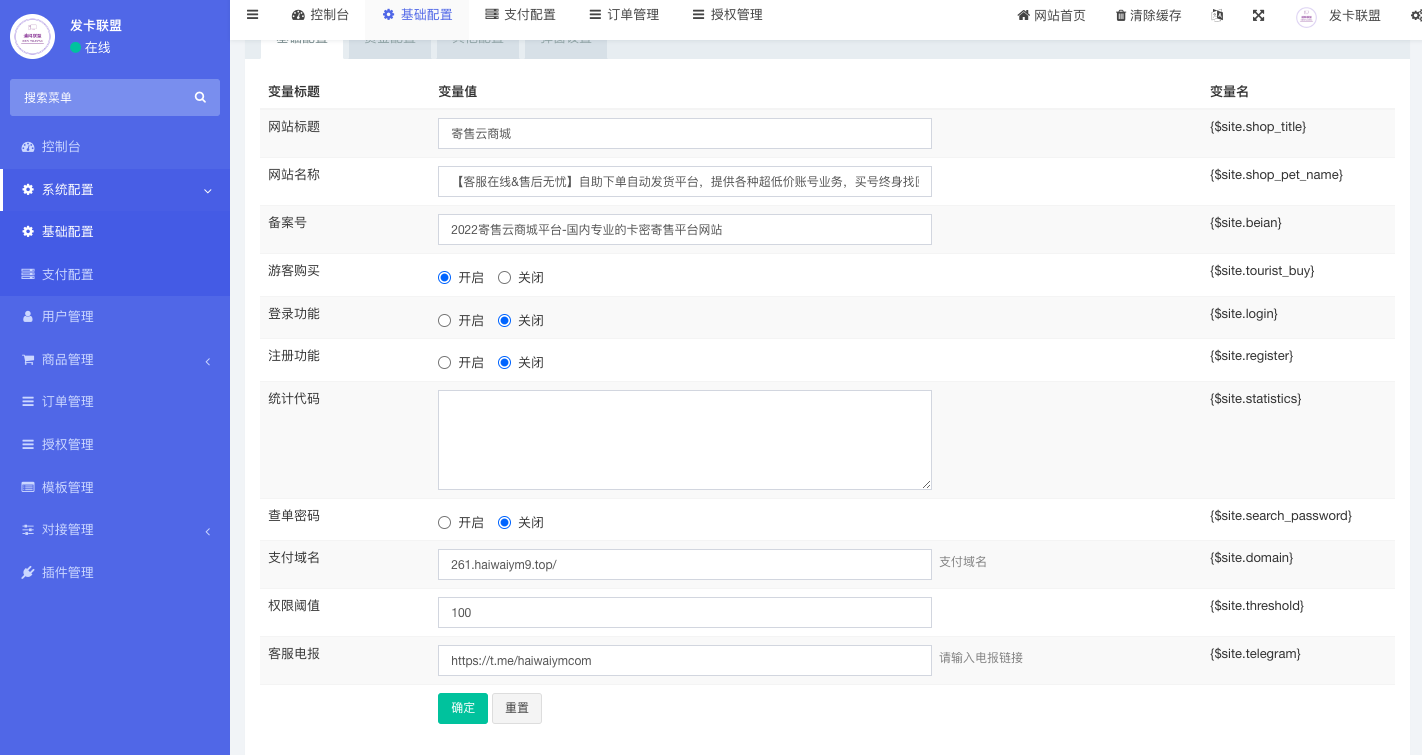
Task: Toggle fullscreen mode icon in top bar
Action: [1258, 15]
